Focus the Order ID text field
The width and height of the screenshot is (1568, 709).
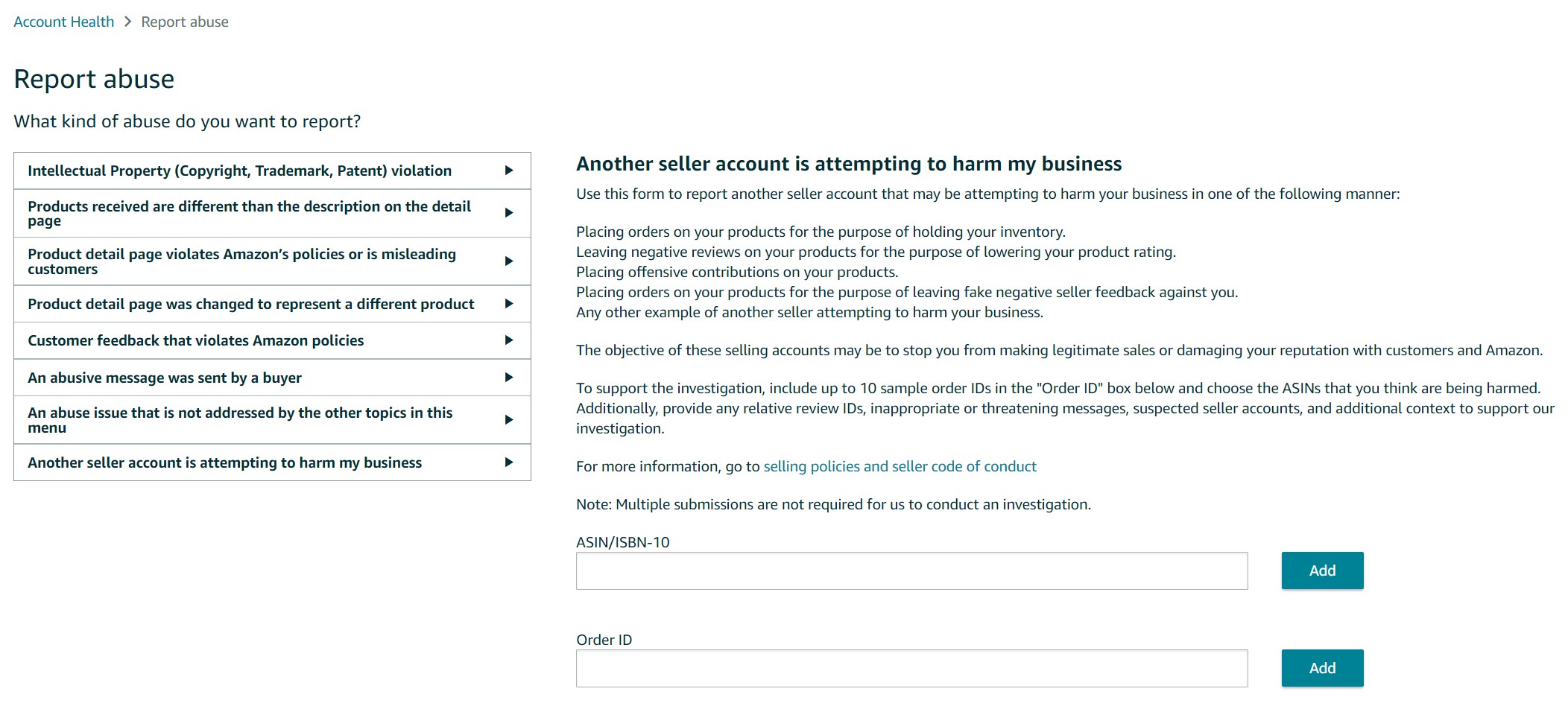[x=911, y=668]
